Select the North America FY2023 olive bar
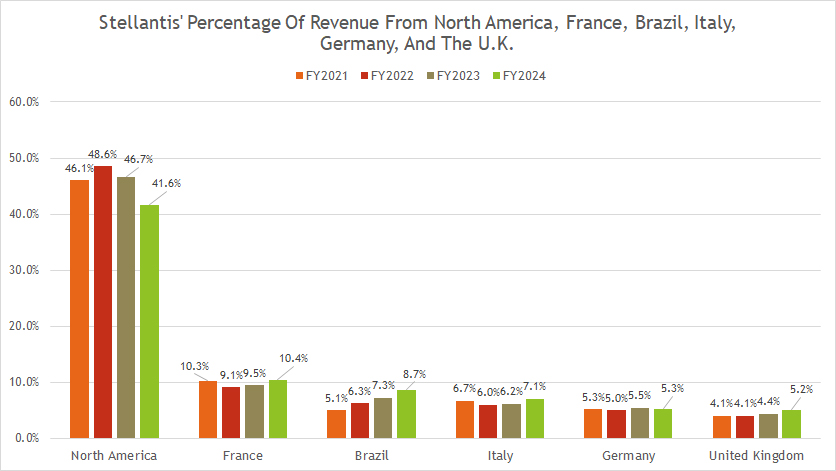Image resolution: width=836 pixels, height=471 pixels. [126, 308]
